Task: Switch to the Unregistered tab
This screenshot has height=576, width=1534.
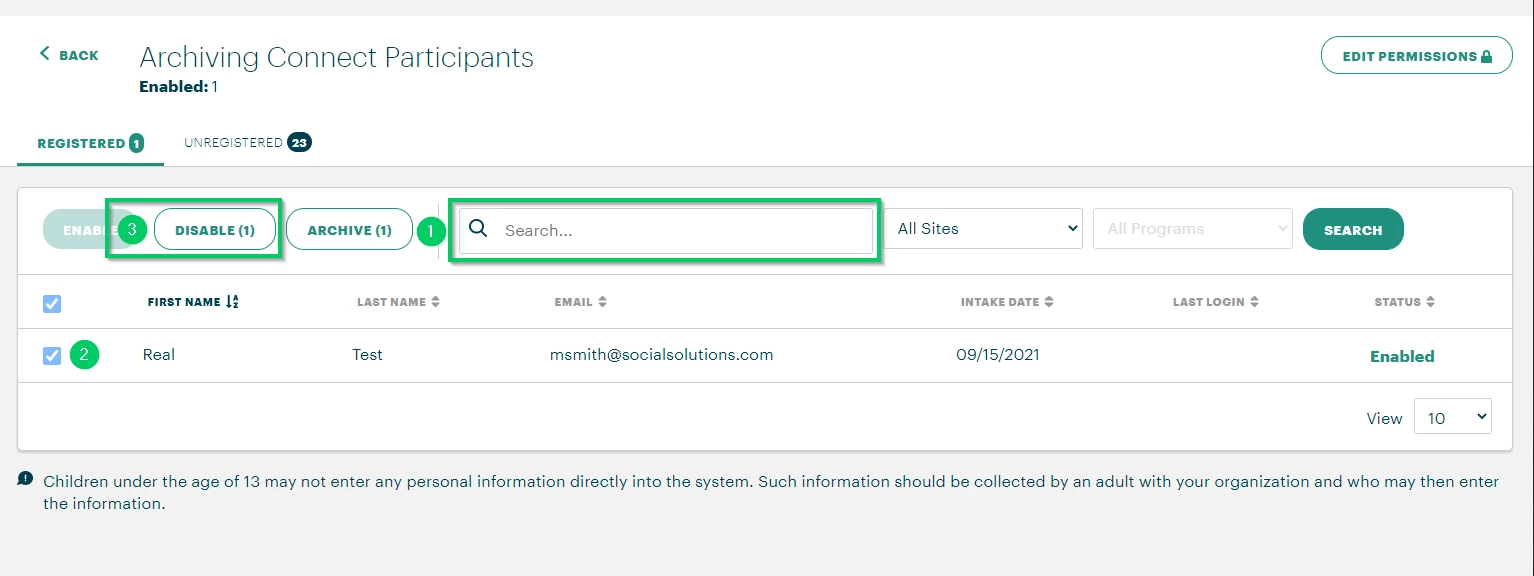Action: (x=247, y=143)
